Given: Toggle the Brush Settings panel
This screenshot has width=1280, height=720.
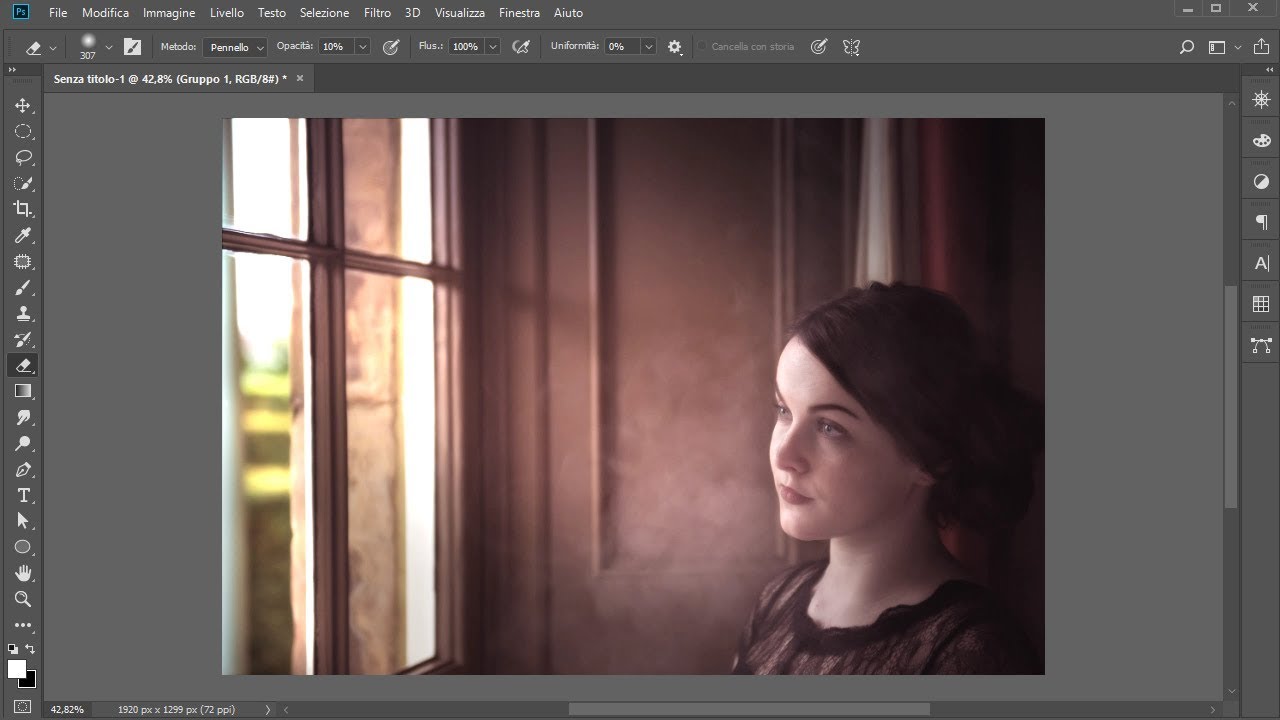Looking at the screenshot, I should [x=132, y=47].
